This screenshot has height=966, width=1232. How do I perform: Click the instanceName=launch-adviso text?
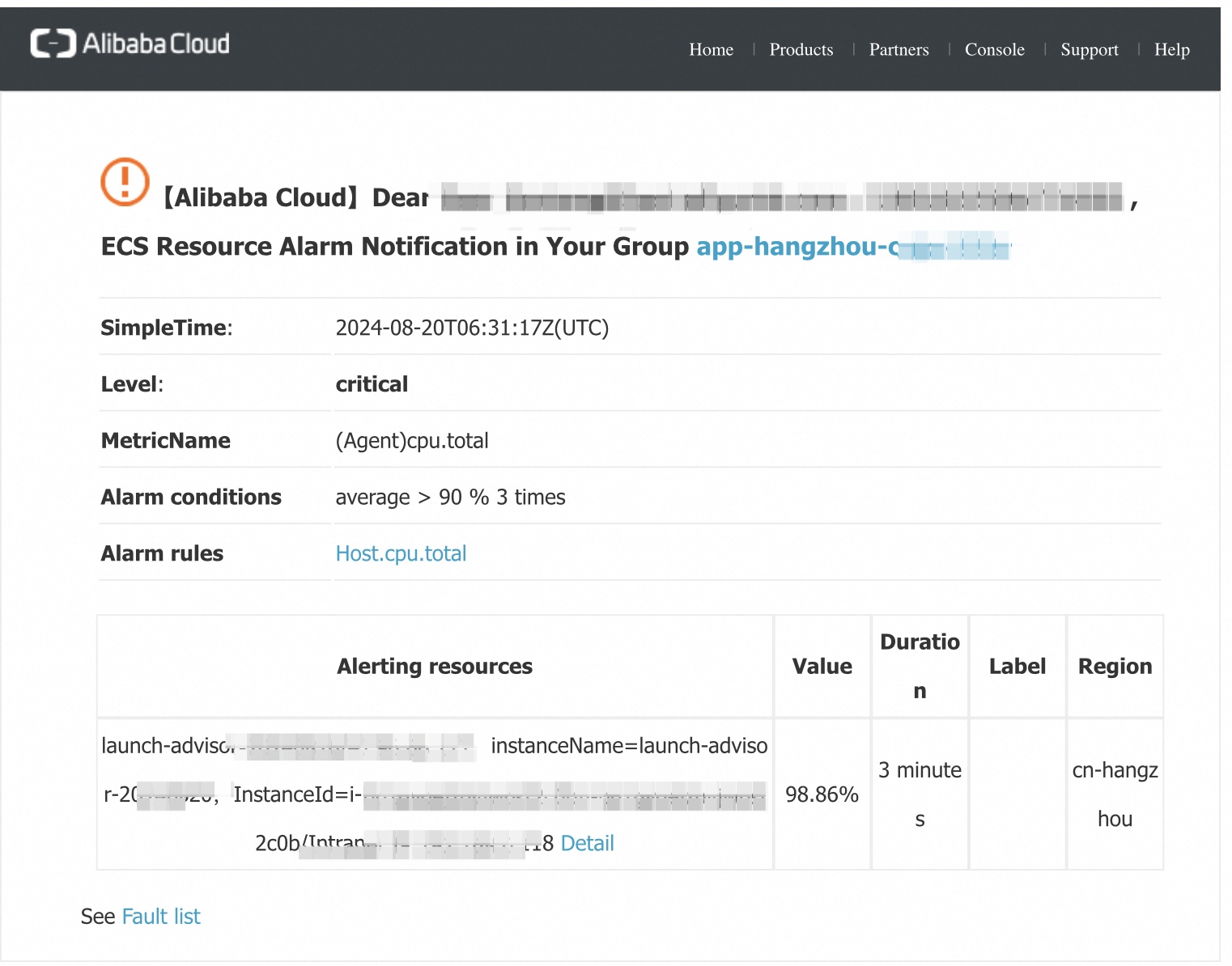point(629,745)
